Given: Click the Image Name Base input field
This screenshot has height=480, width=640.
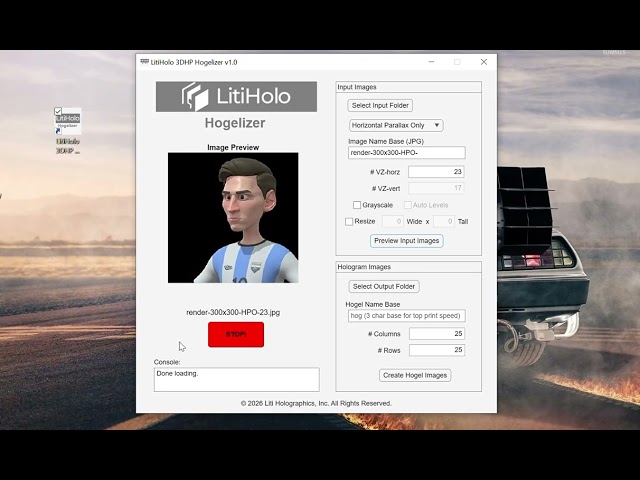Looking at the screenshot, I should tap(407, 153).
